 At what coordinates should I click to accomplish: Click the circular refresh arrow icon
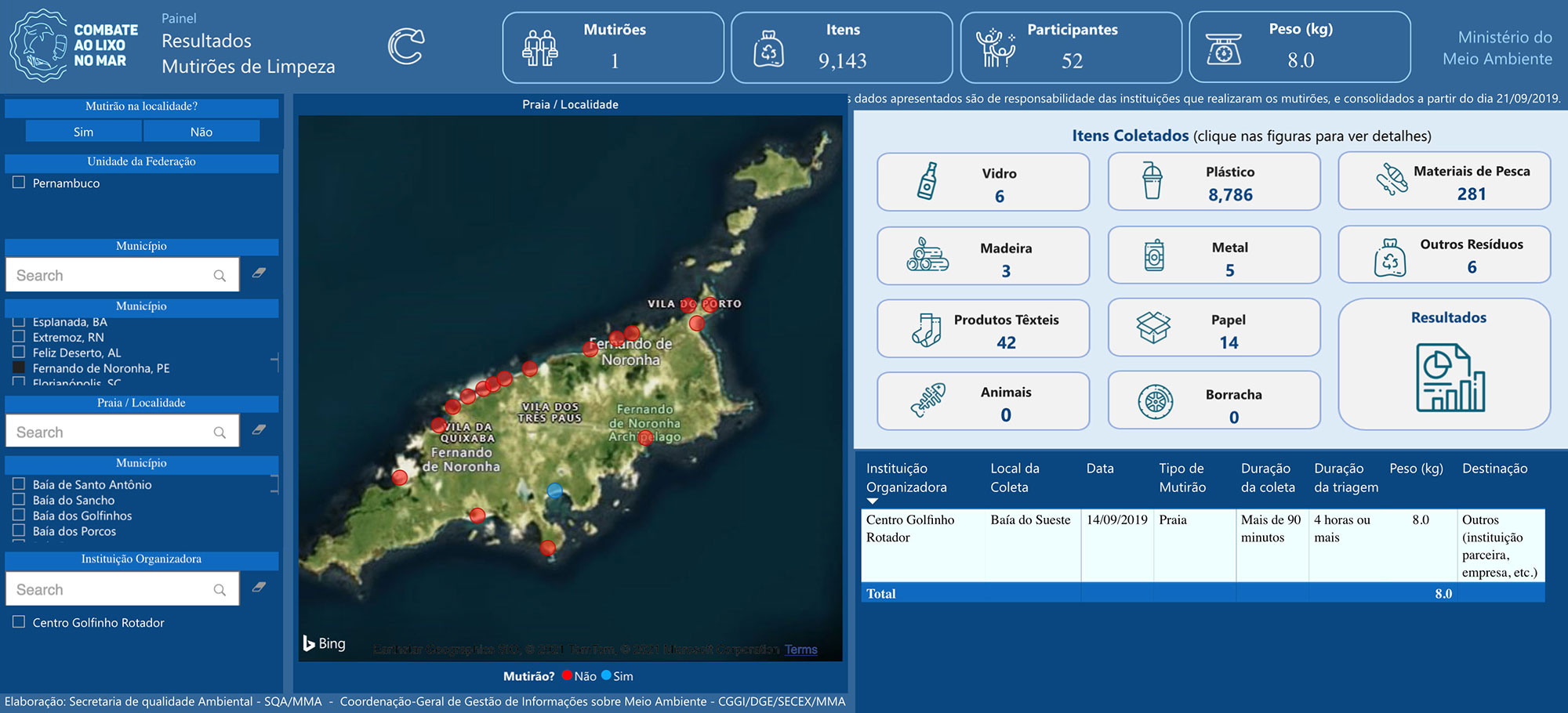click(x=406, y=46)
